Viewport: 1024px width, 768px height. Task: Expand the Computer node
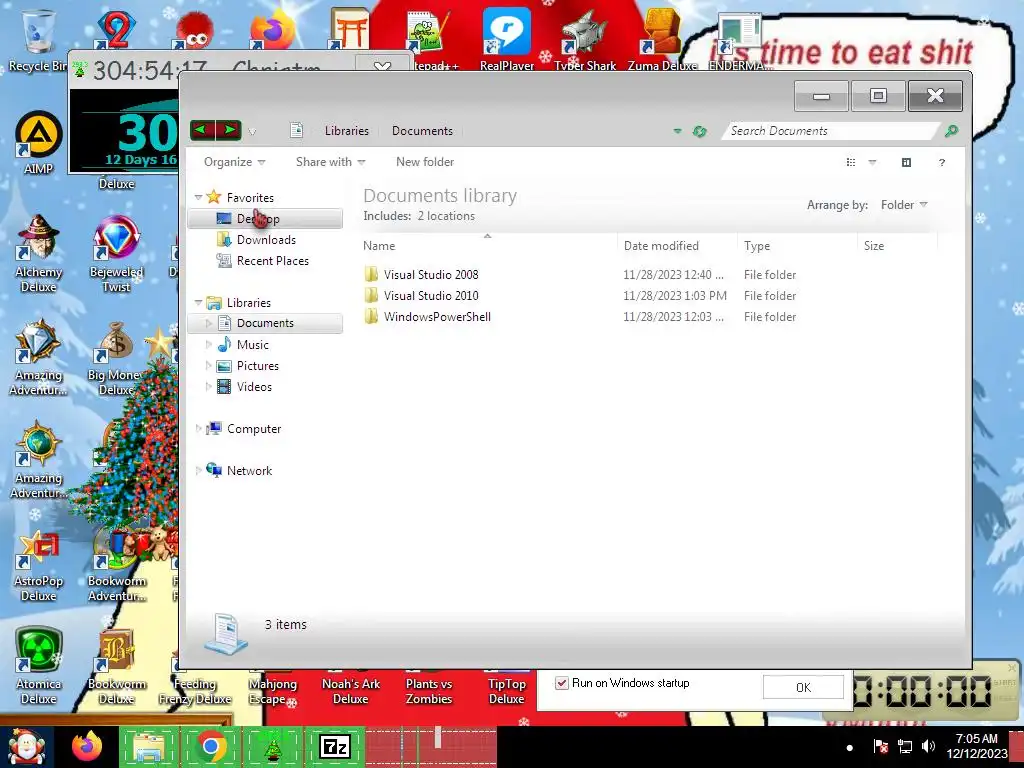[199, 429]
